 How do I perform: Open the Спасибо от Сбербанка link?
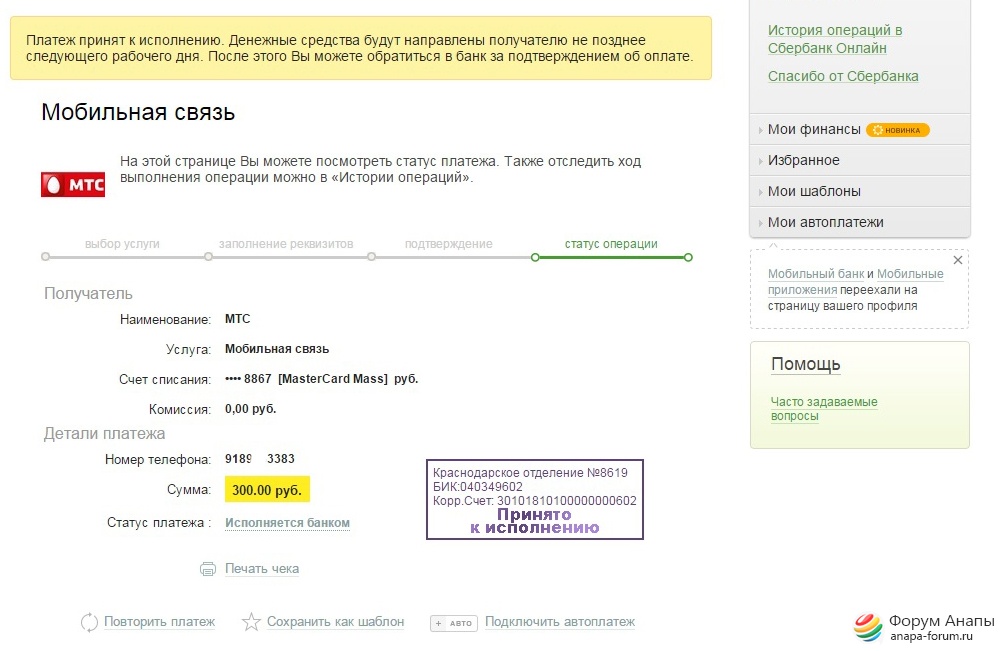843,76
